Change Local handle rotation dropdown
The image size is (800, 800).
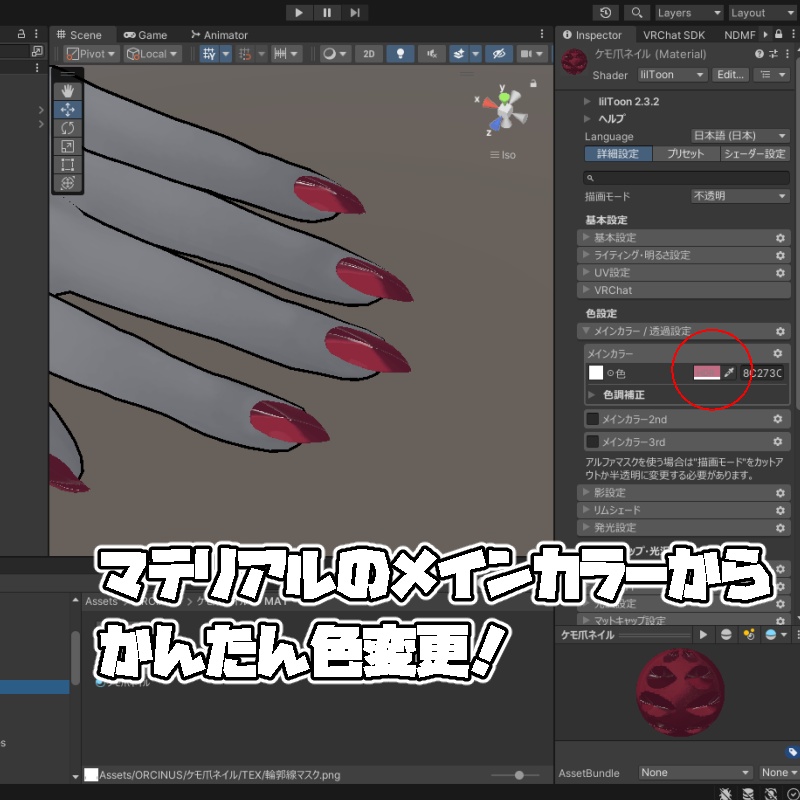coord(152,54)
